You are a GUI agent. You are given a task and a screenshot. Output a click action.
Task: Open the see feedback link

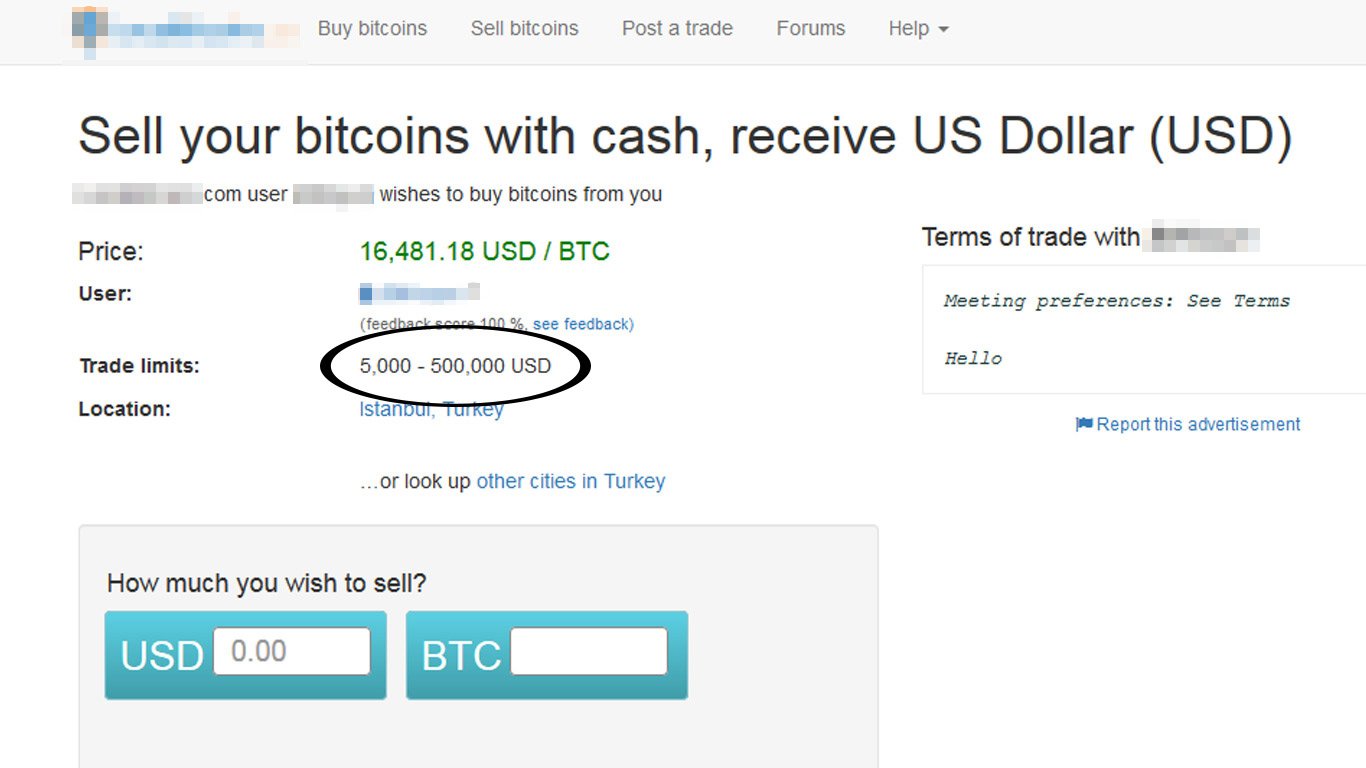[x=581, y=324]
